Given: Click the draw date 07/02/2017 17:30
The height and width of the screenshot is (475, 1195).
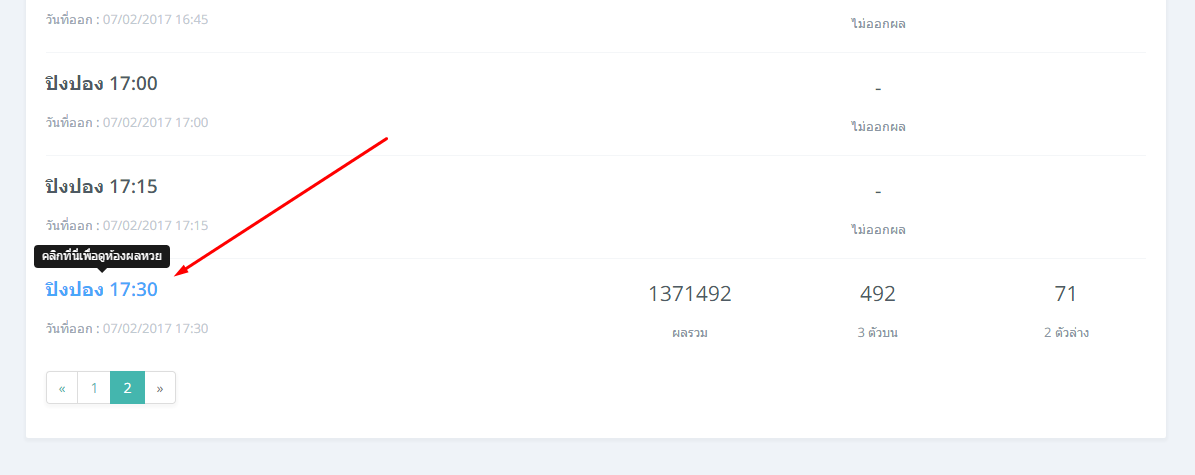Looking at the screenshot, I should pos(155,329).
